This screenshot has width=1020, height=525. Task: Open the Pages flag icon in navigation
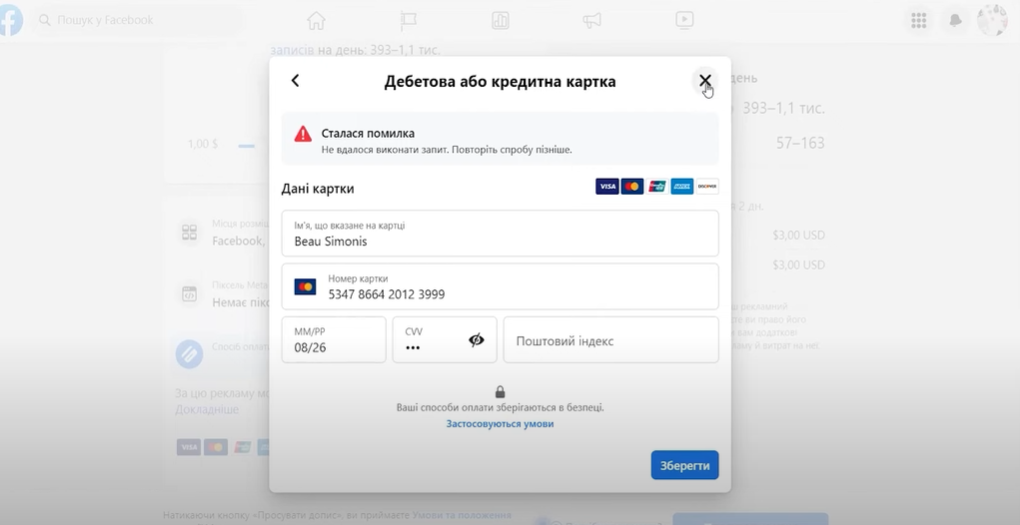(x=409, y=21)
